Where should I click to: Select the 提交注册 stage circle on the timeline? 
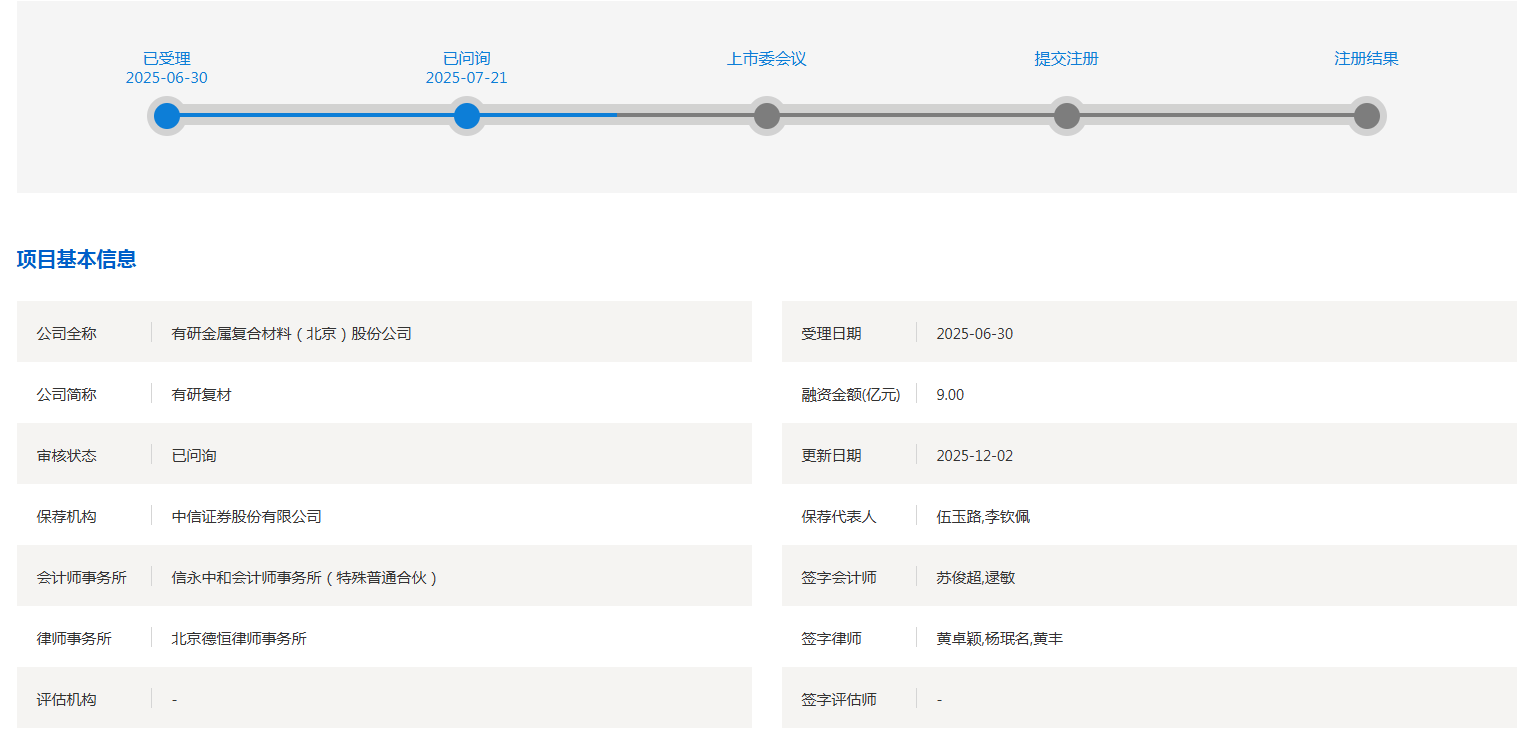pyautogui.click(x=1067, y=116)
